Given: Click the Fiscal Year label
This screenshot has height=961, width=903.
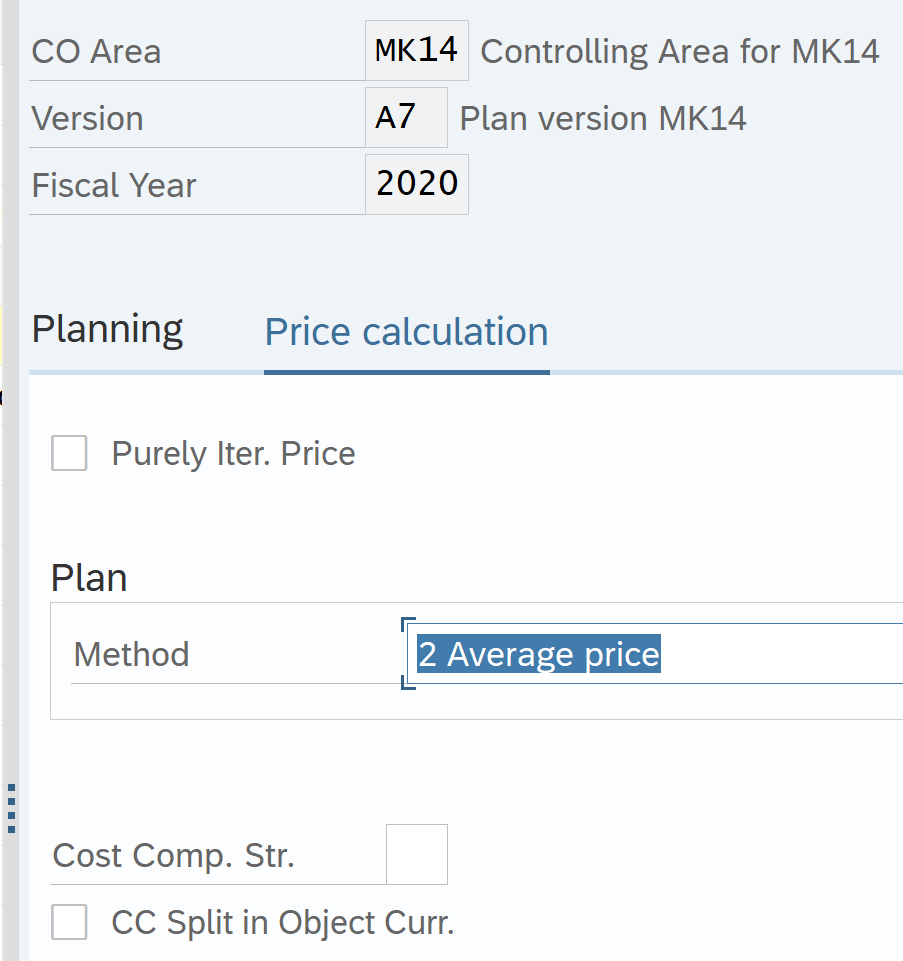Looking at the screenshot, I should click(x=114, y=186).
